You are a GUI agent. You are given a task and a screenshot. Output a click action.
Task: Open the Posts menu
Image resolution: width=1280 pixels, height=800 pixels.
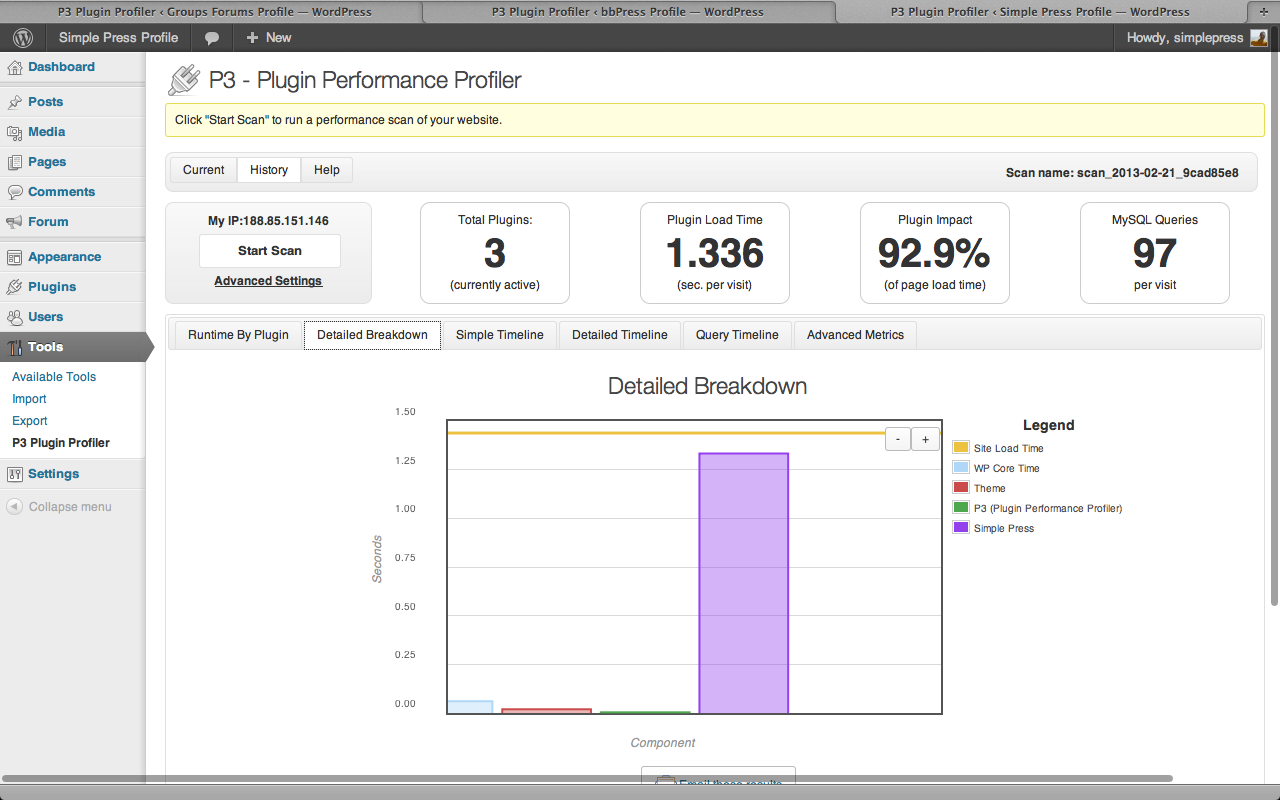(x=46, y=102)
